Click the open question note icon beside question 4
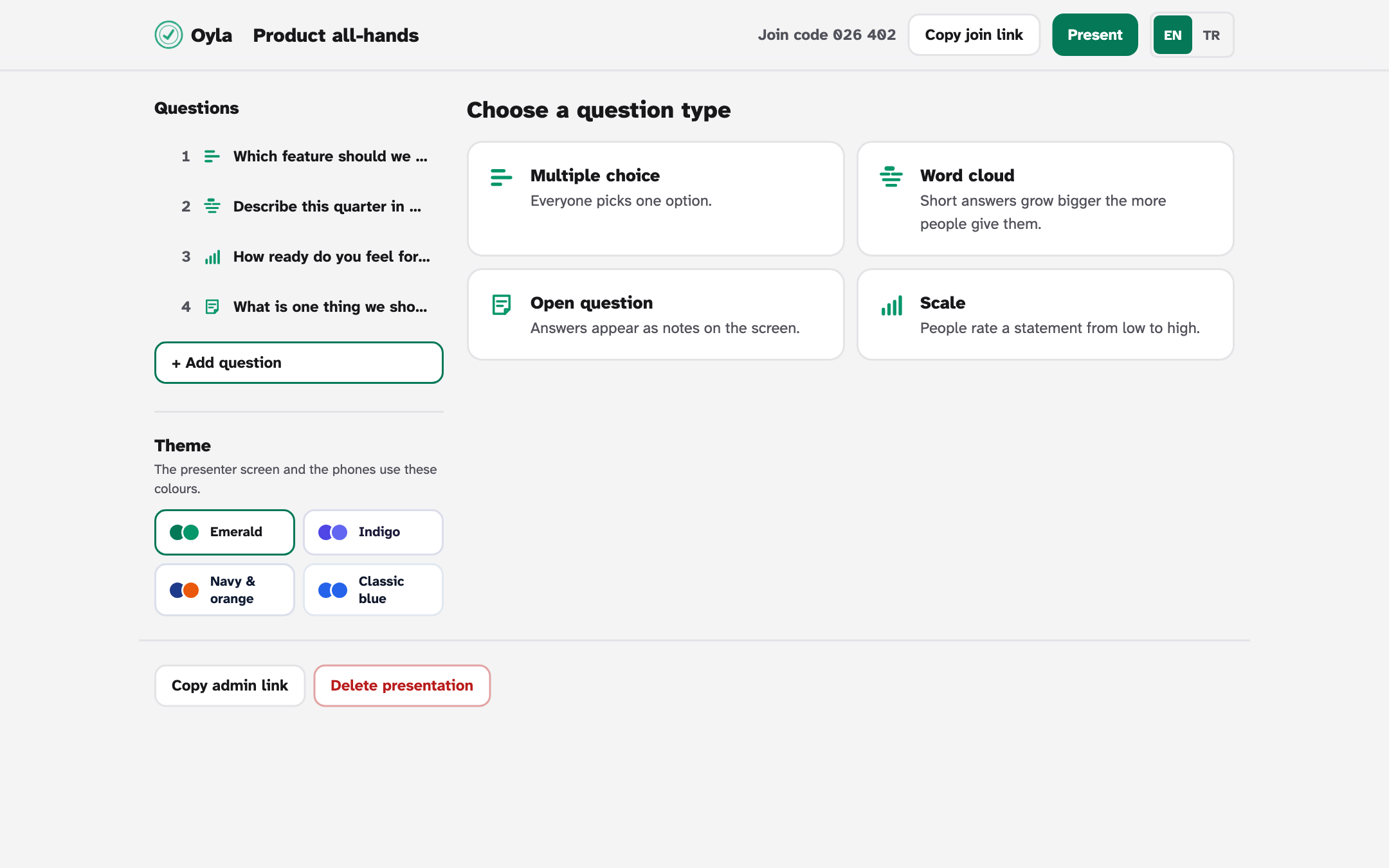Image resolution: width=1389 pixels, height=868 pixels. pyautogui.click(x=212, y=307)
